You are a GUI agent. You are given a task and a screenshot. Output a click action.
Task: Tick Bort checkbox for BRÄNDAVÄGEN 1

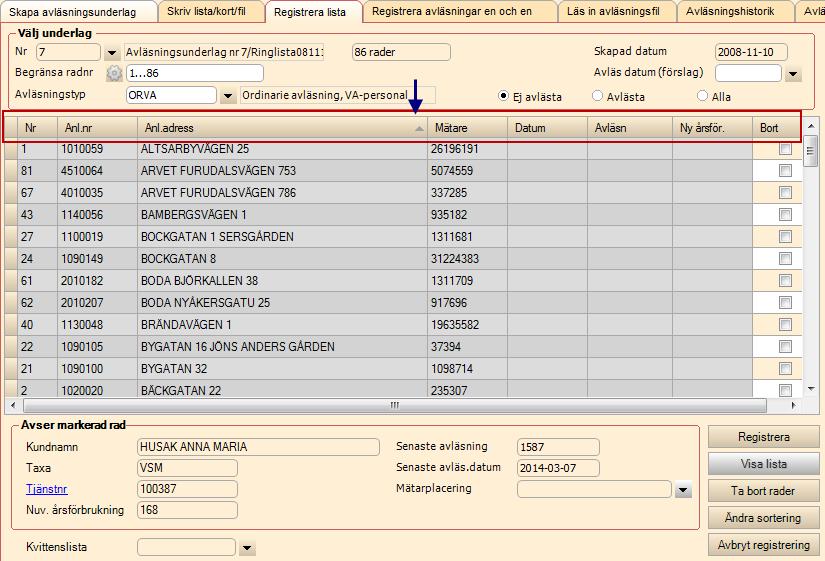pyautogui.click(x=785, y=325)
